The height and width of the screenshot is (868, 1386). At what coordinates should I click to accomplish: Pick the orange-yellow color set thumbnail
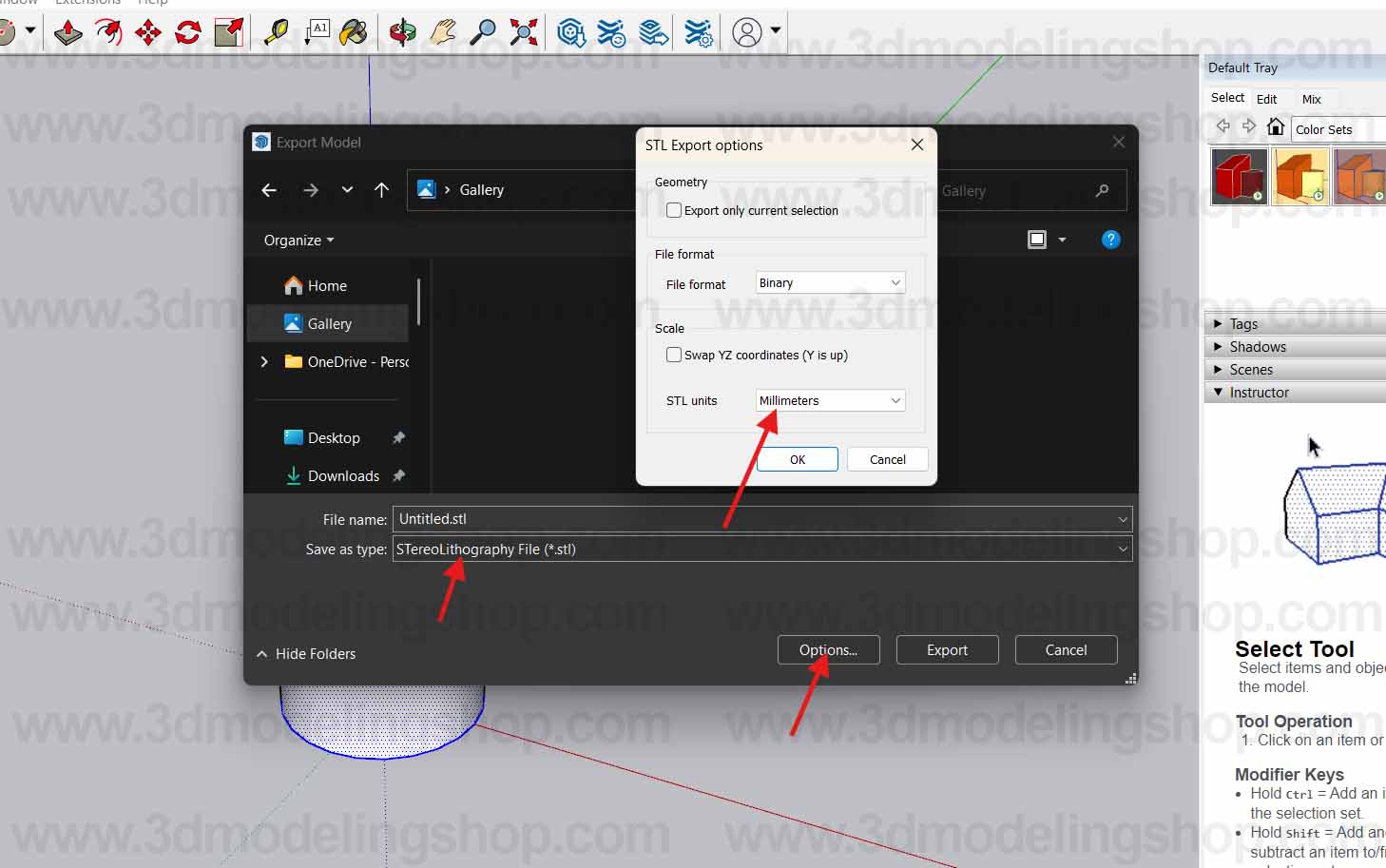1300,177
